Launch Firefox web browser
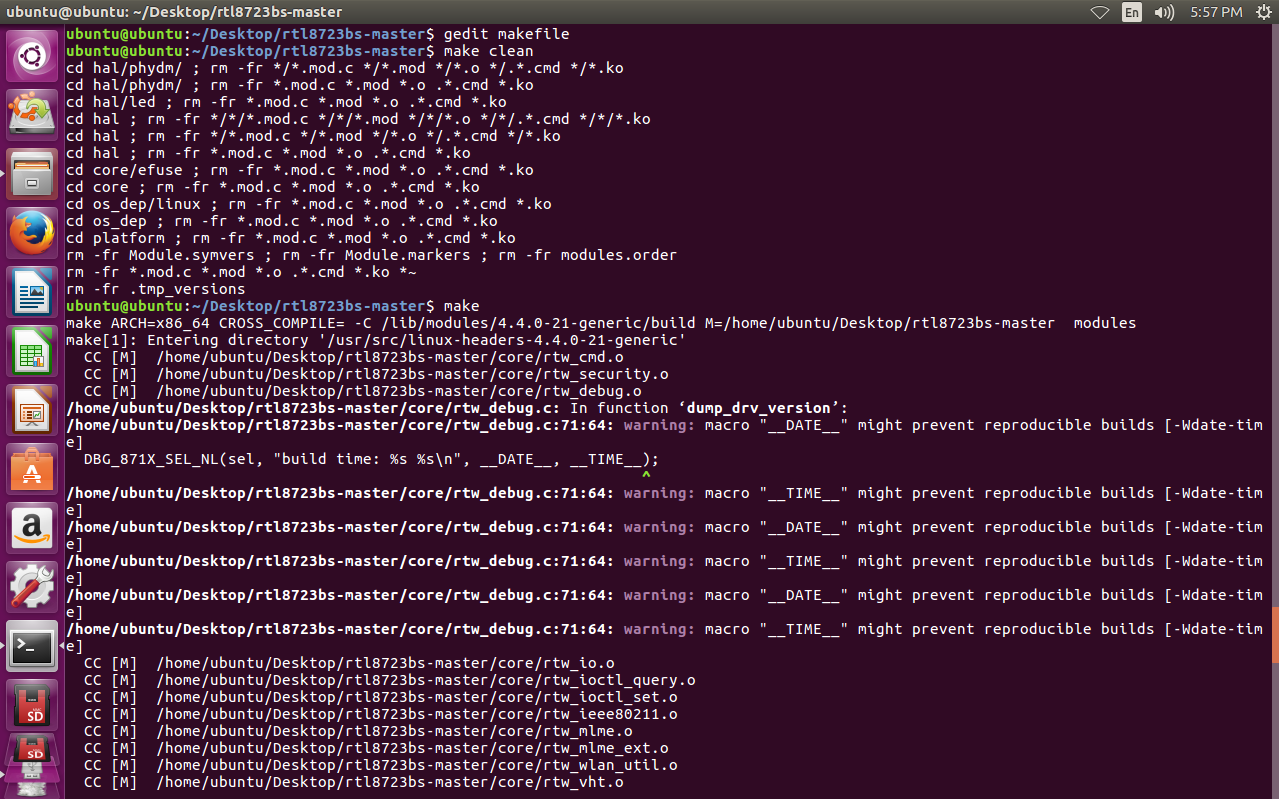Image resolution: width=1279 pixels, height=799 pixels. pos(33,233)
